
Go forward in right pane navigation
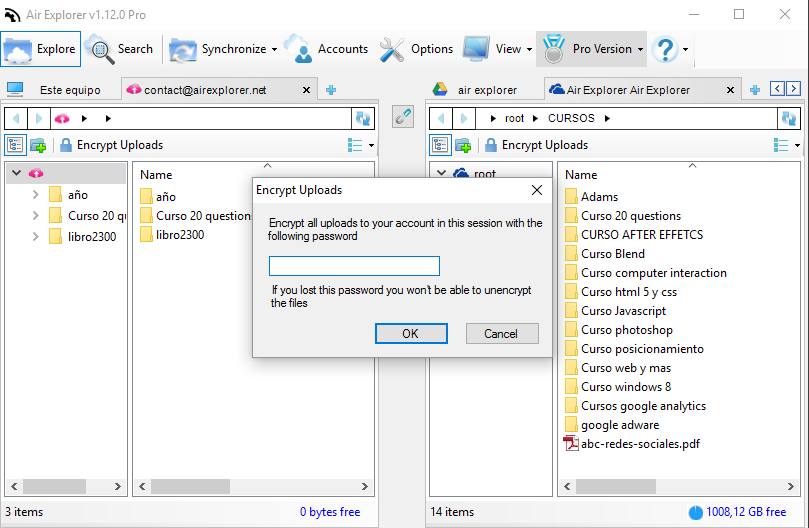click(464, 119)
